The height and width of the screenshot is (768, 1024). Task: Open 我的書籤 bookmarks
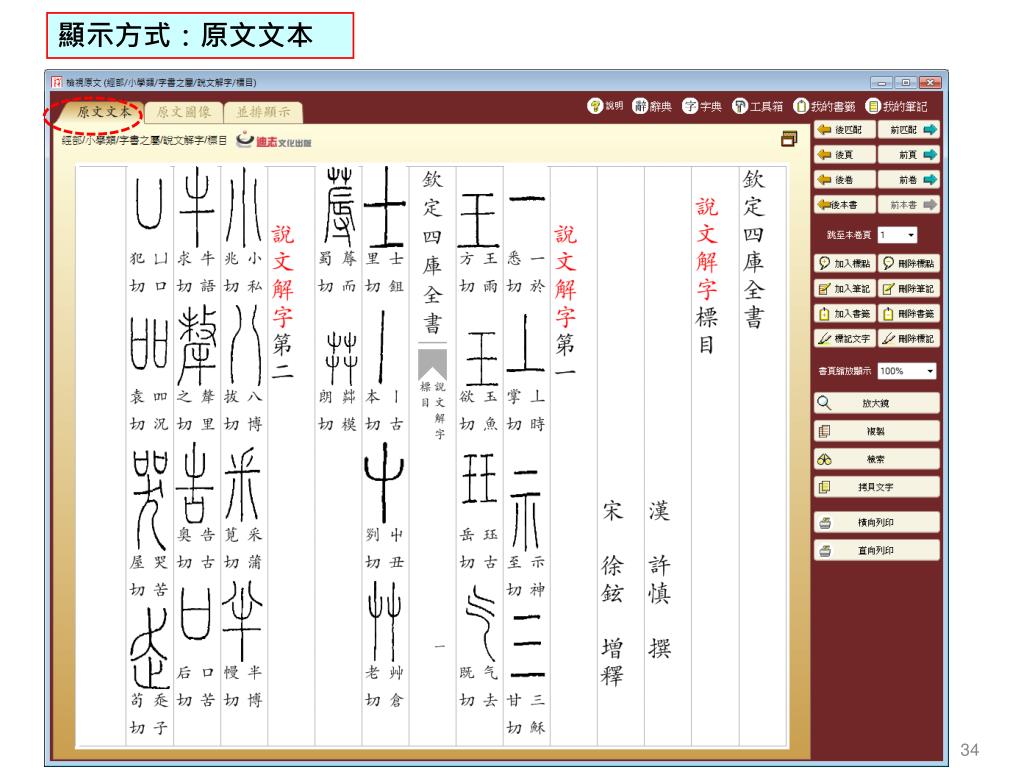[x=824, y=106]
